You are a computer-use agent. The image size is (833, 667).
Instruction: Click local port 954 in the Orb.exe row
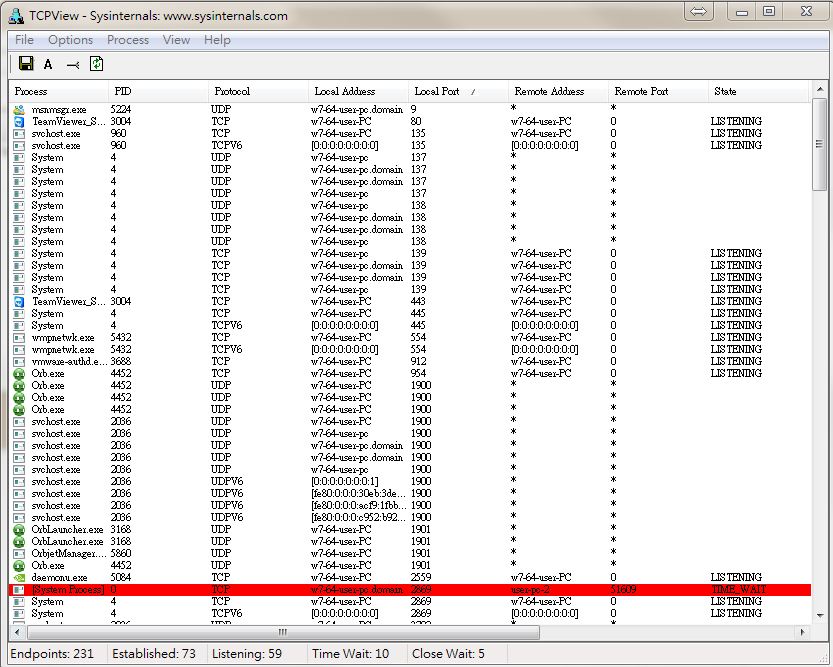click(418, 374)
